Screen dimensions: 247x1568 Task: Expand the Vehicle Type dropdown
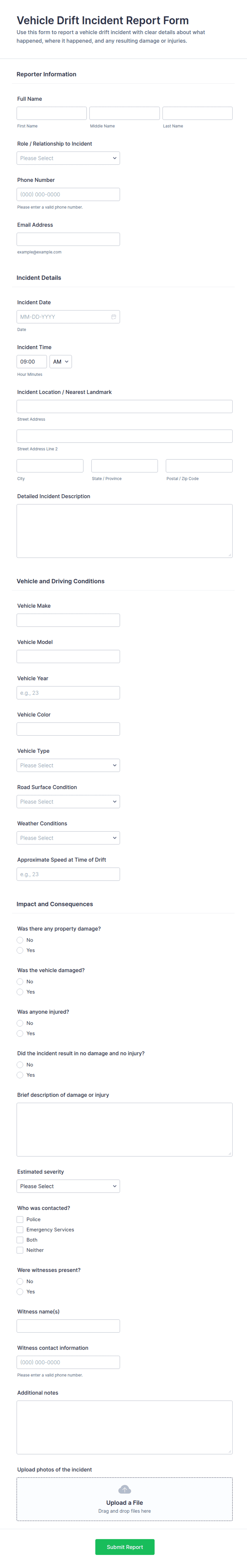[68, 765]
